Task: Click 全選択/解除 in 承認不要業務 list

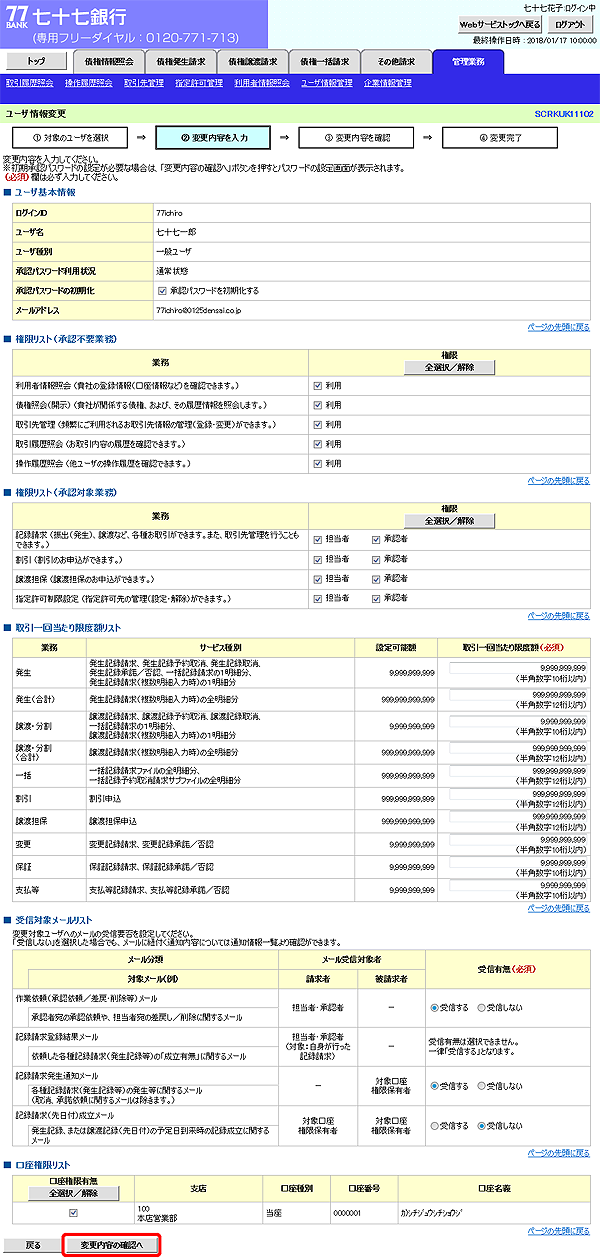Action: (449, 367)
